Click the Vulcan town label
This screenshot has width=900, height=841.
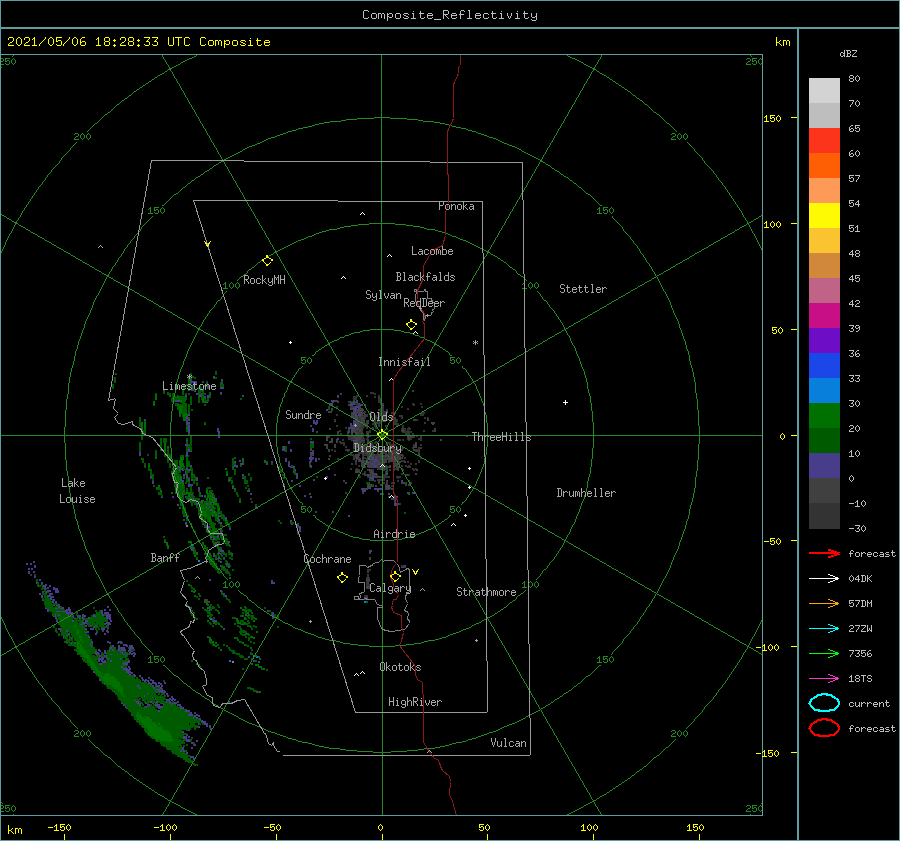point(508,743)
